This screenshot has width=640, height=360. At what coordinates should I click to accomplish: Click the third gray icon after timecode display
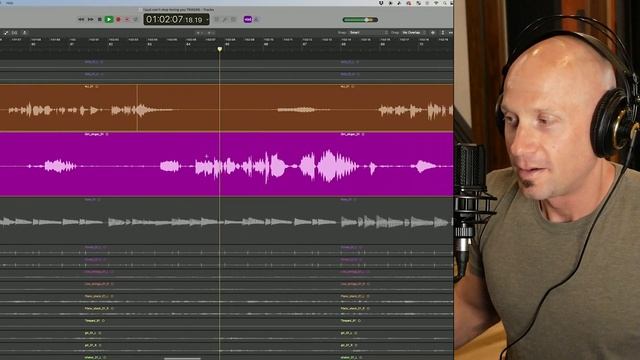[233, 19]
